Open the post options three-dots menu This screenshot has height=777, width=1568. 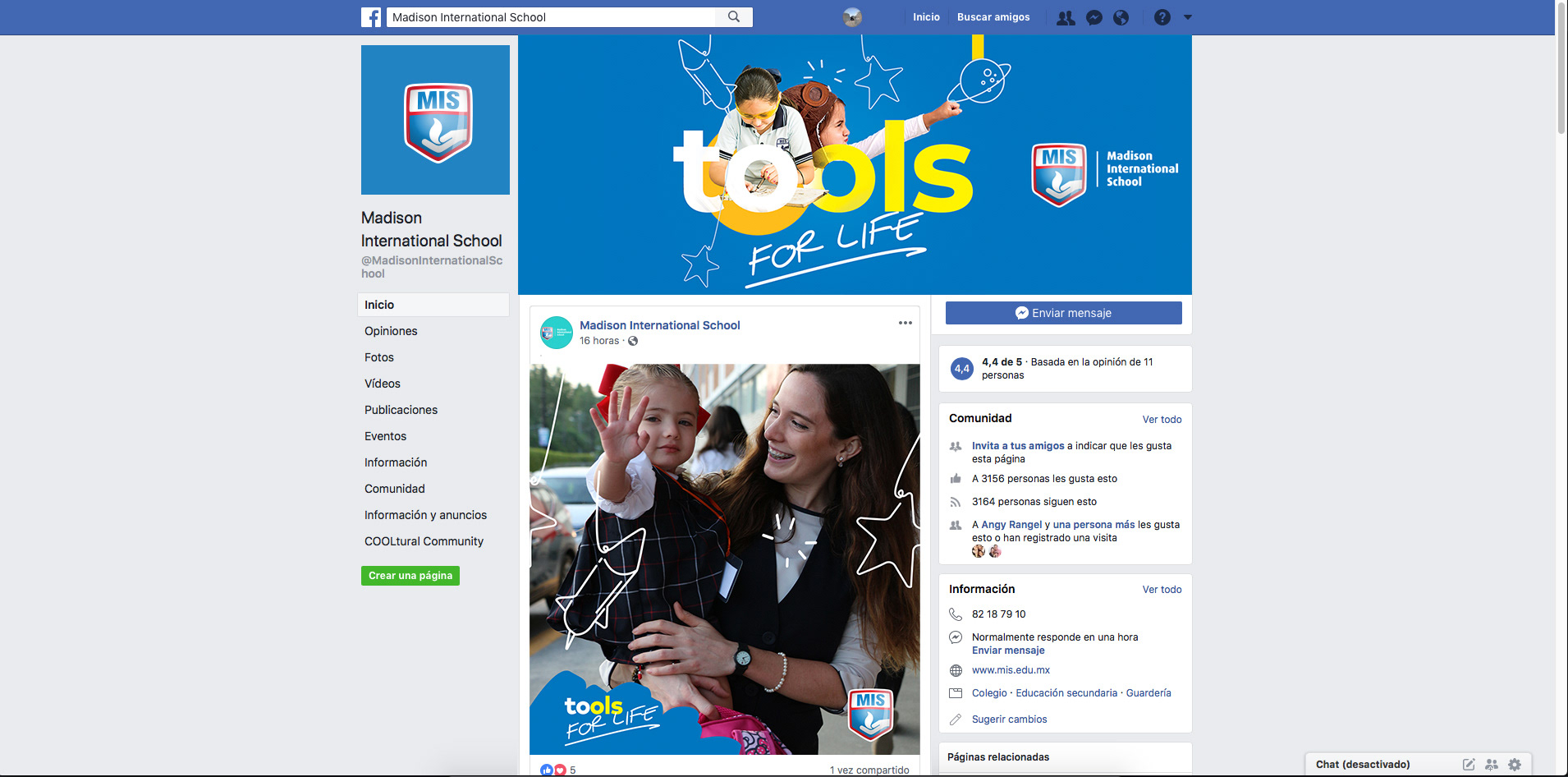[905, 323]
